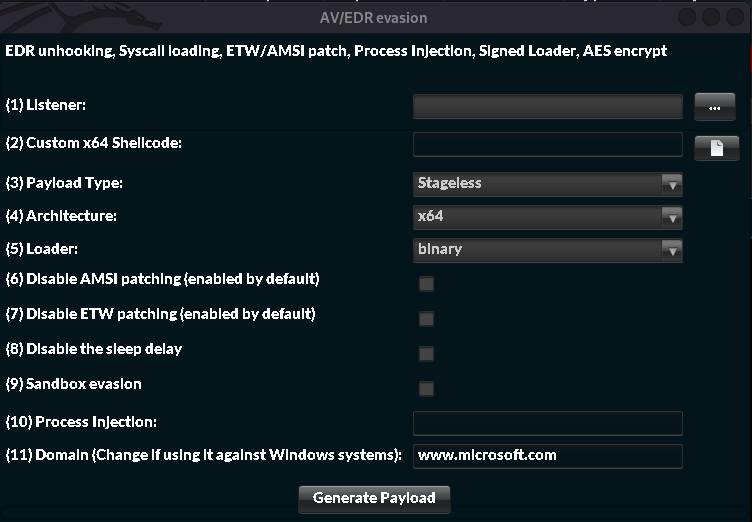Click the shellcode file browse icon

tap(716, 147)
